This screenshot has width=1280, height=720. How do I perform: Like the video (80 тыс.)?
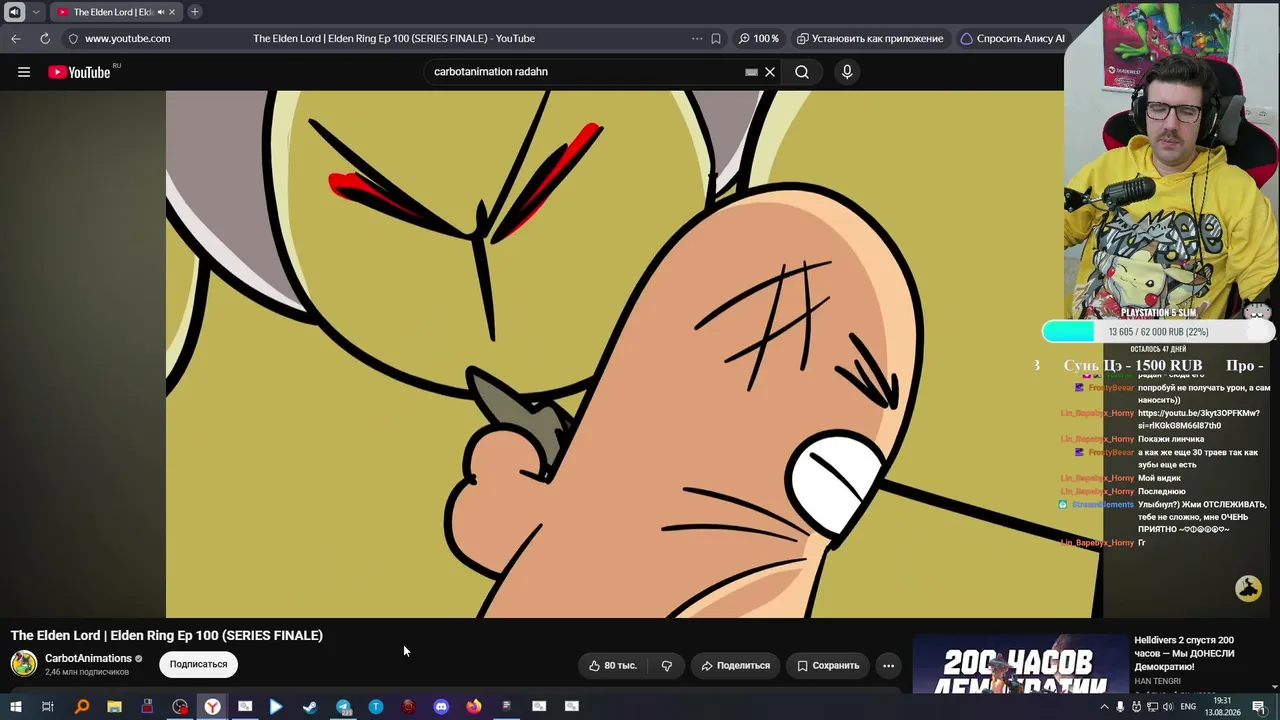click(x=613, y=665)
